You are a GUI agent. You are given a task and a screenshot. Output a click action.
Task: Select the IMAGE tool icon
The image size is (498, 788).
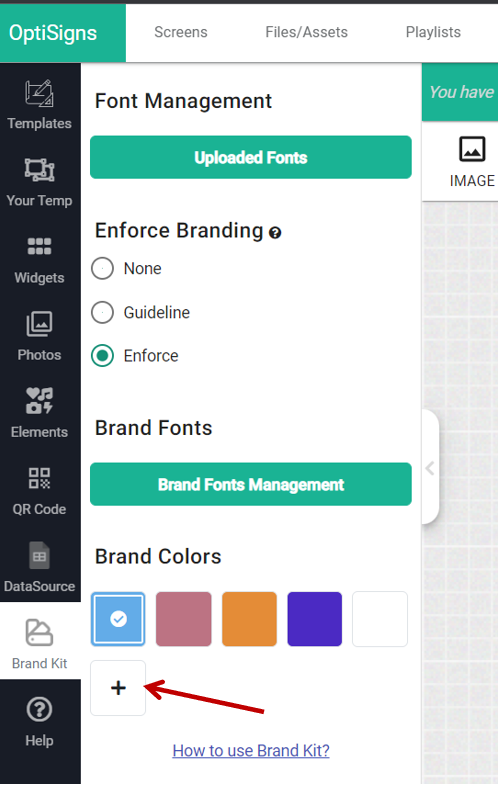(472, 149)
